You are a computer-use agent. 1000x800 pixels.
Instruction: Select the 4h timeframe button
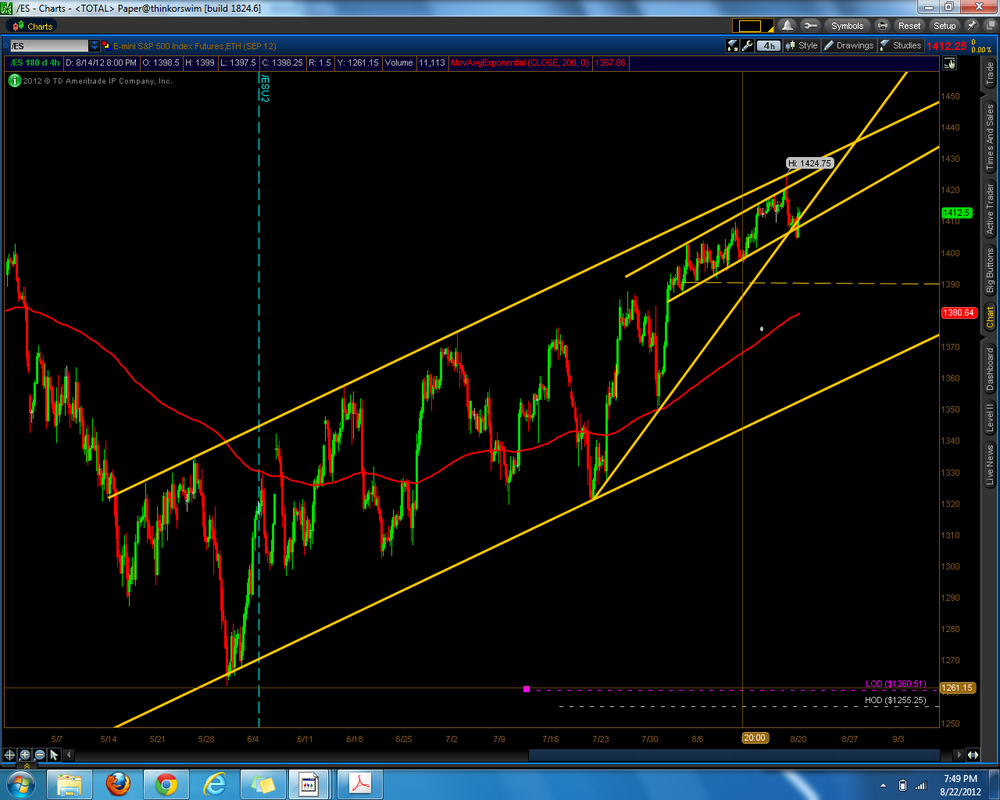tap(769, 45)
